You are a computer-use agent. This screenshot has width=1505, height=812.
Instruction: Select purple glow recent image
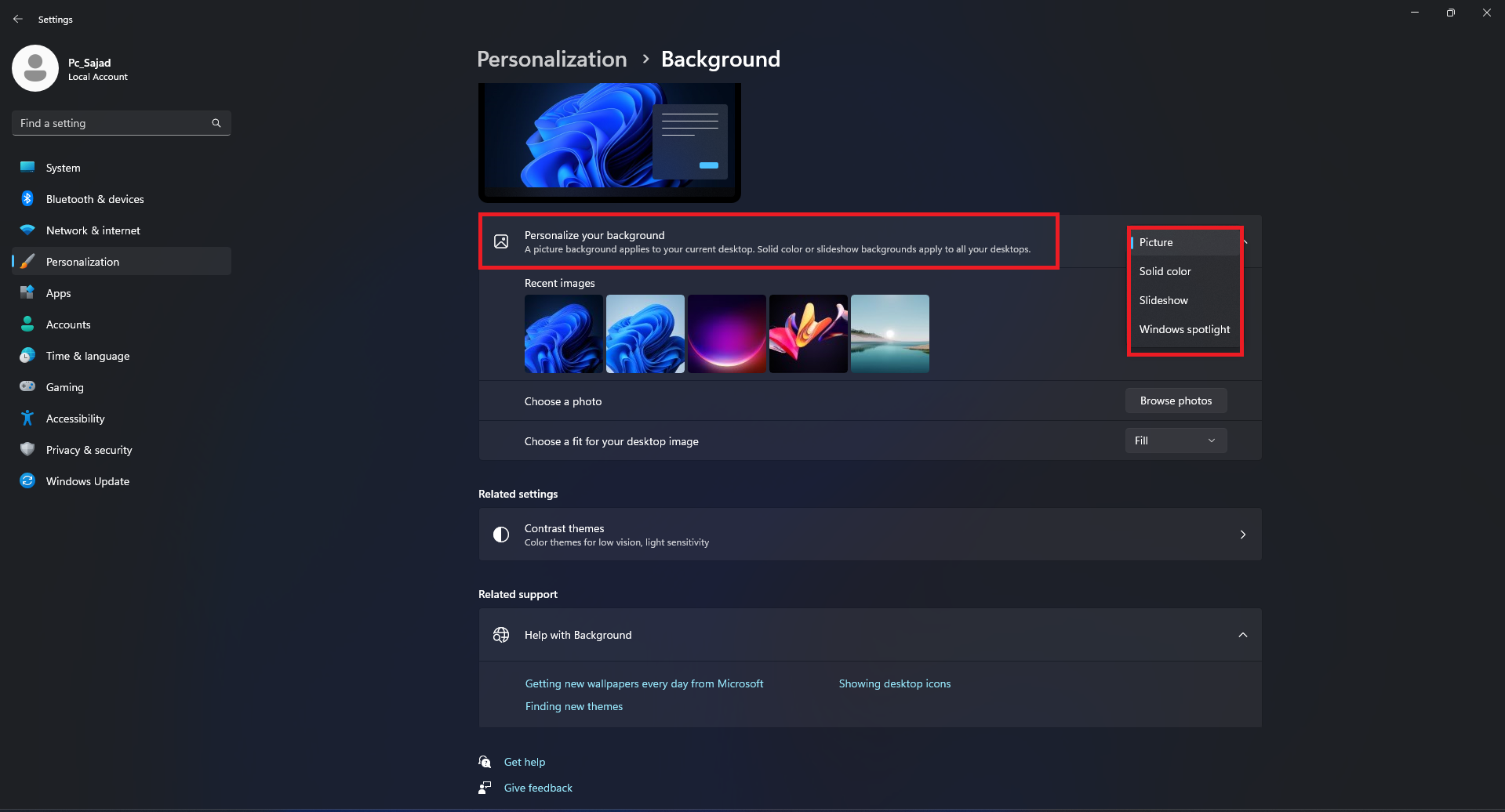pyautogui.click(x=727, y=334)
